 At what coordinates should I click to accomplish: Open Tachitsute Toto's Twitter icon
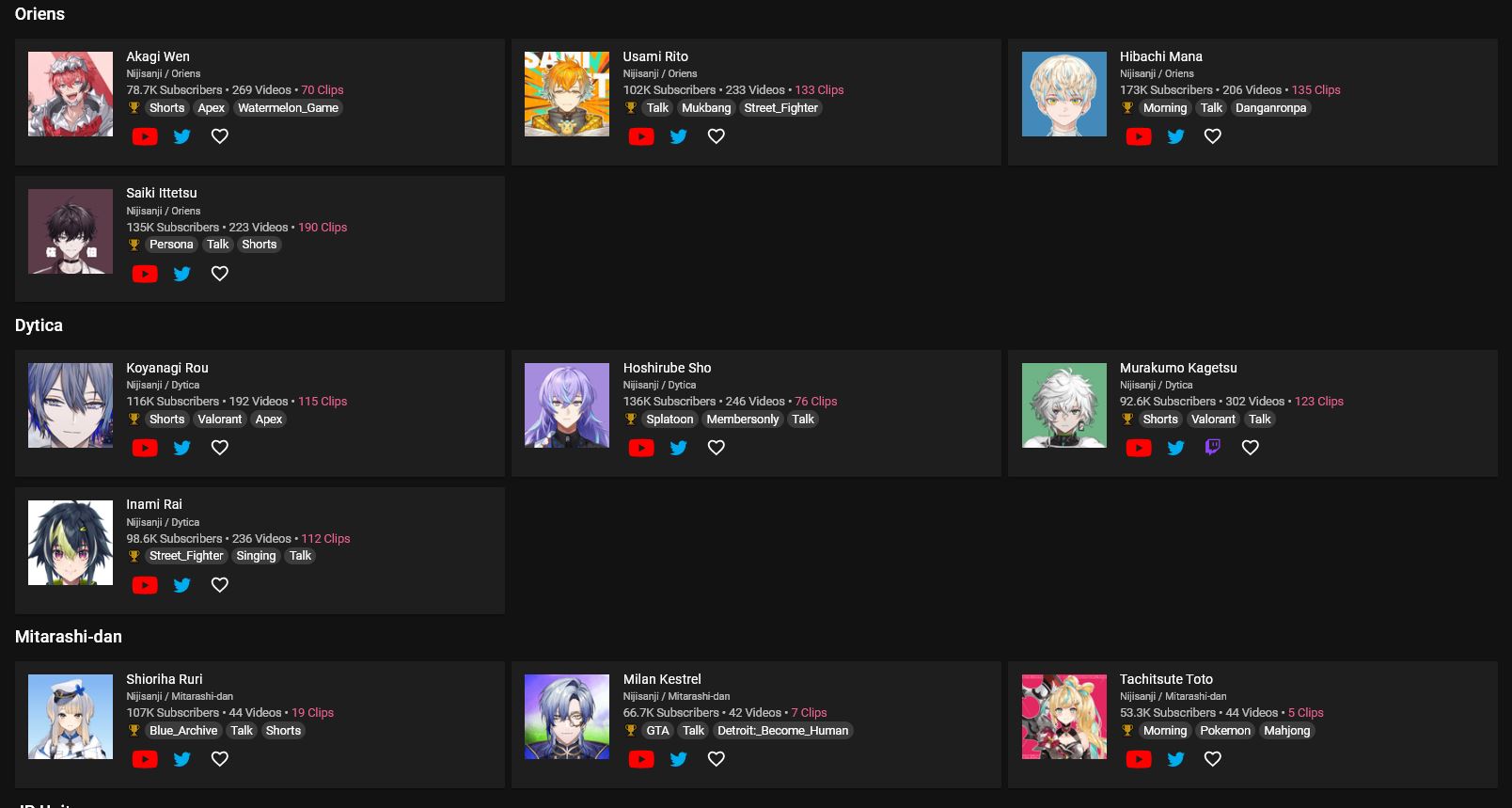point(1175,759)
